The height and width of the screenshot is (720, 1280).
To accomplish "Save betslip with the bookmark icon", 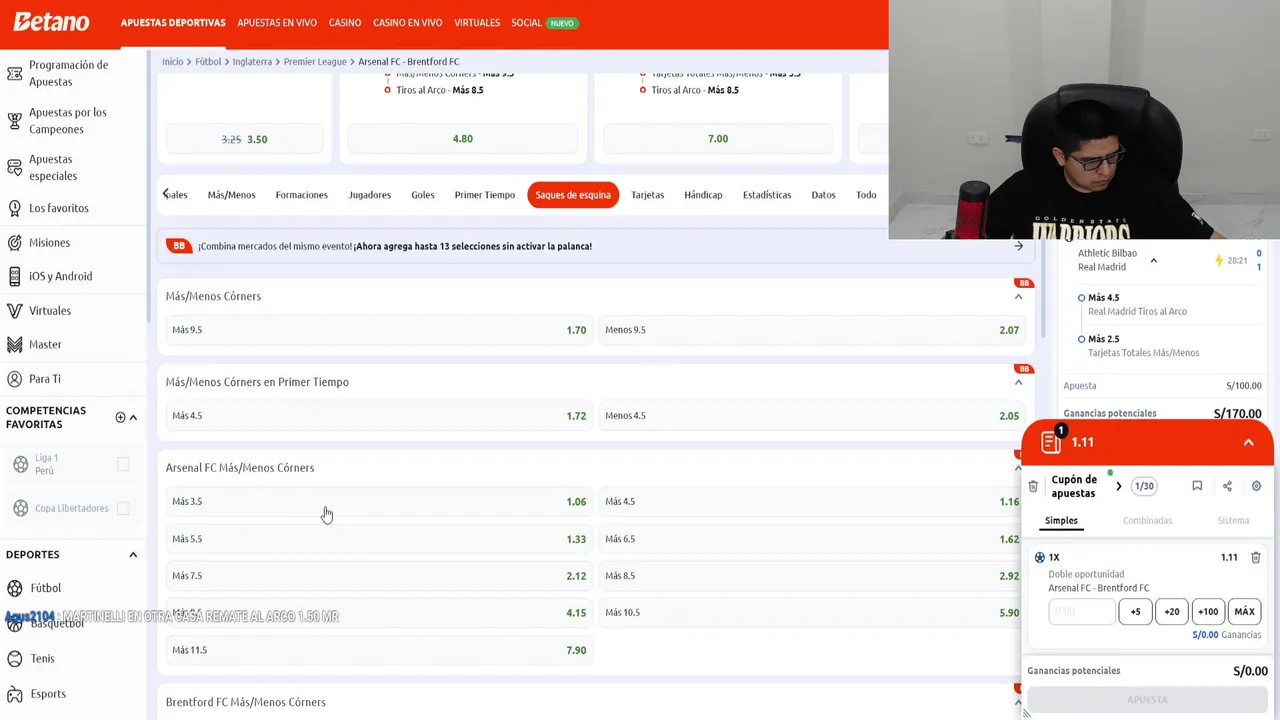I will (x=1197, y=486).
